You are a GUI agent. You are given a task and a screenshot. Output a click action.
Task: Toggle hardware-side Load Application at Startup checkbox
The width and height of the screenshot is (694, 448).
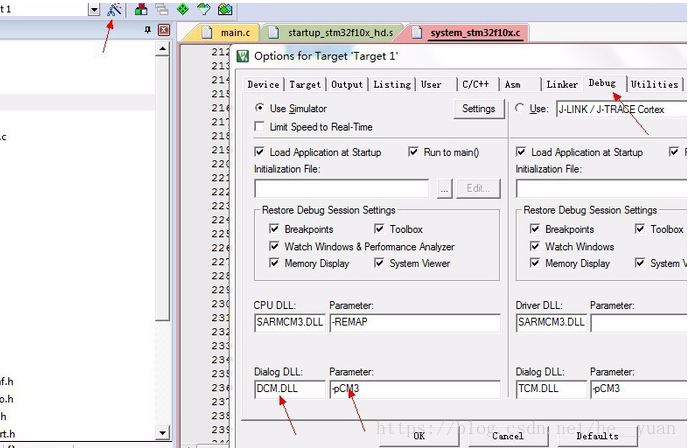click(x=521, y=152)
